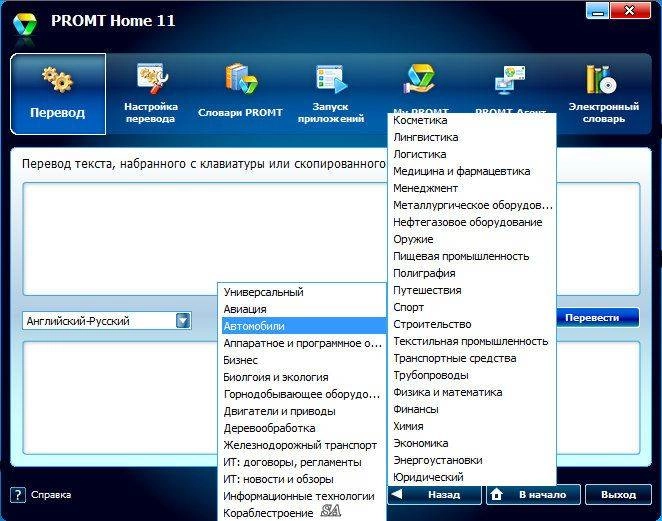Select Аппаратное и программное о... topic
The height and width of the screenshot is (521, 662).
point(304,343)
